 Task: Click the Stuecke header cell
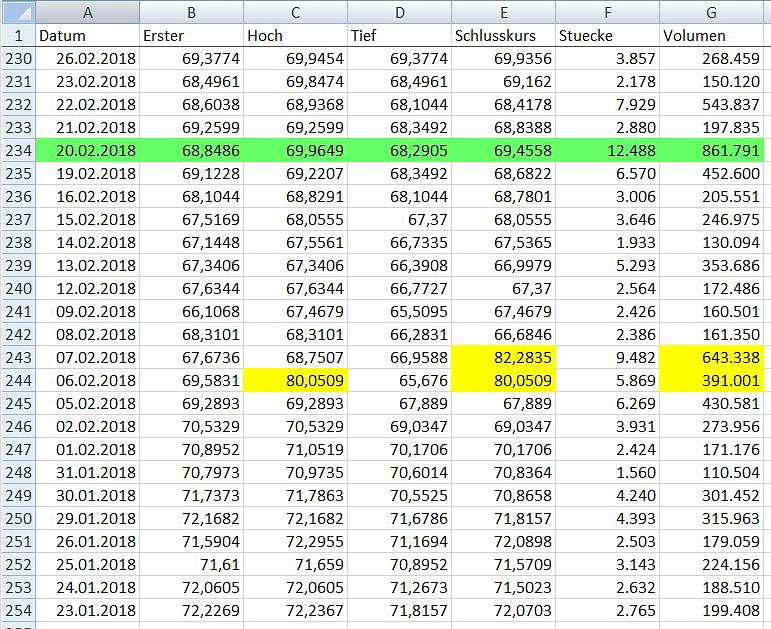click(608, 35)
